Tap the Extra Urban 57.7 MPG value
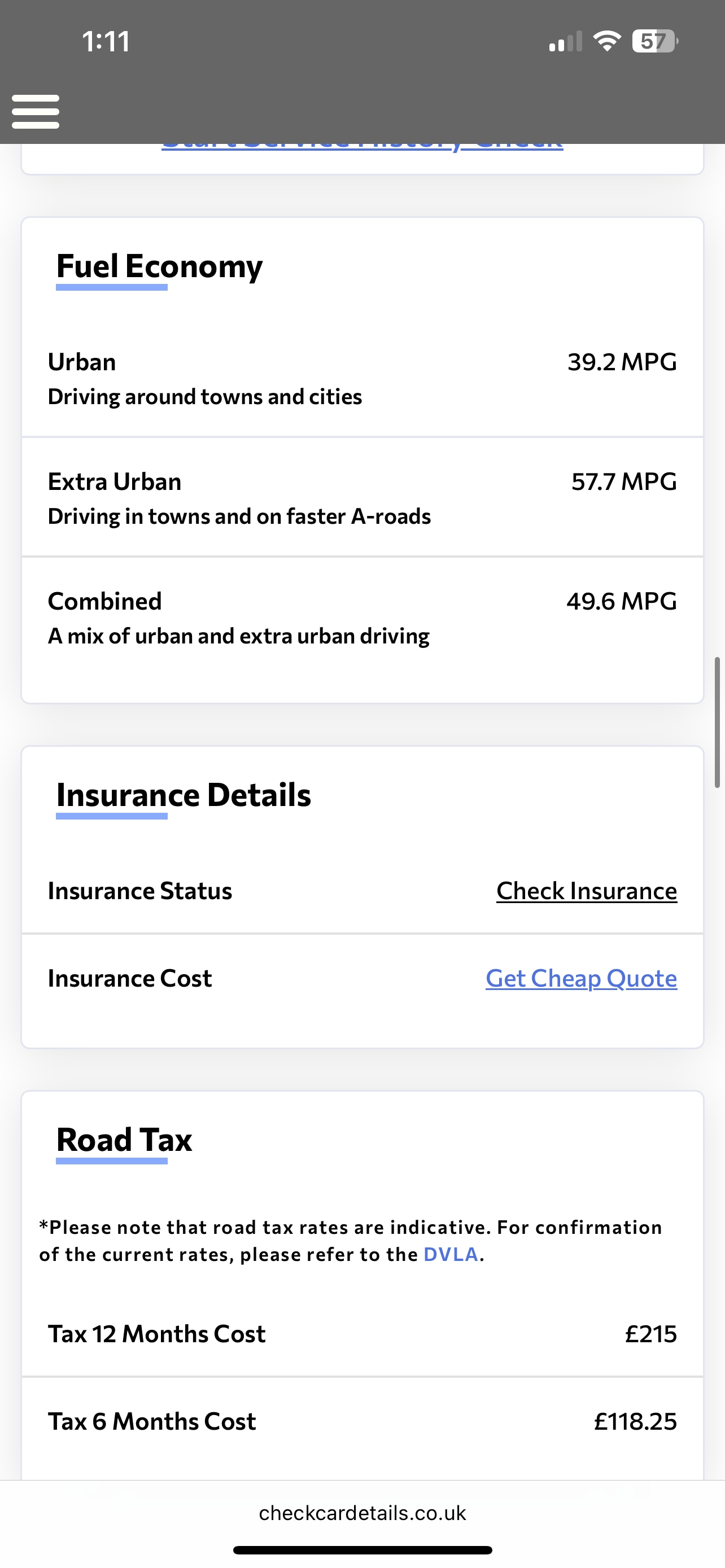This screenshot has width=725, height=1568. click(623, 481)
